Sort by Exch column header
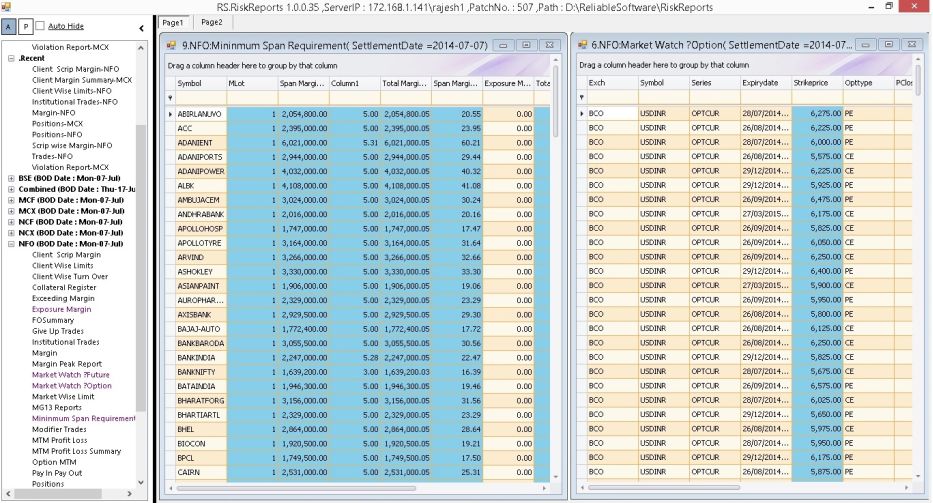 pyautogui.click(x=612, y=83)
